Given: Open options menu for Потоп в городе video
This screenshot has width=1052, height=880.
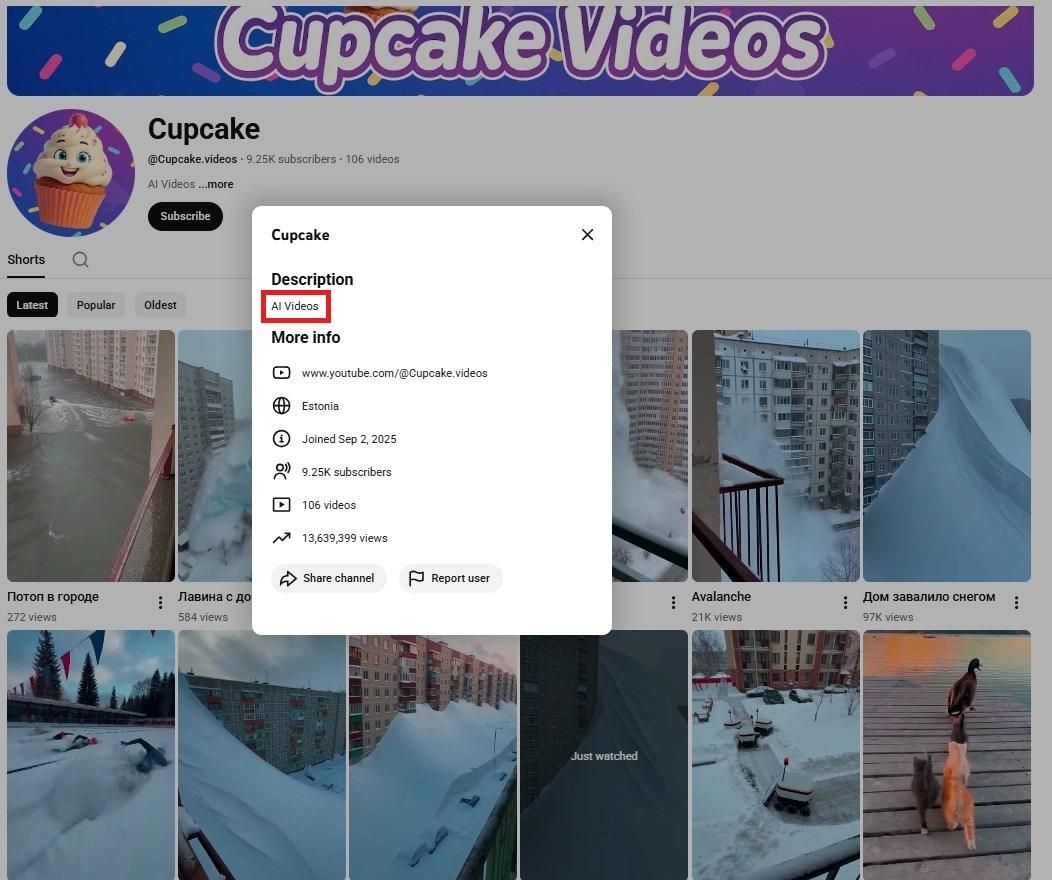Looking at the screenshot, I should 160,603.
